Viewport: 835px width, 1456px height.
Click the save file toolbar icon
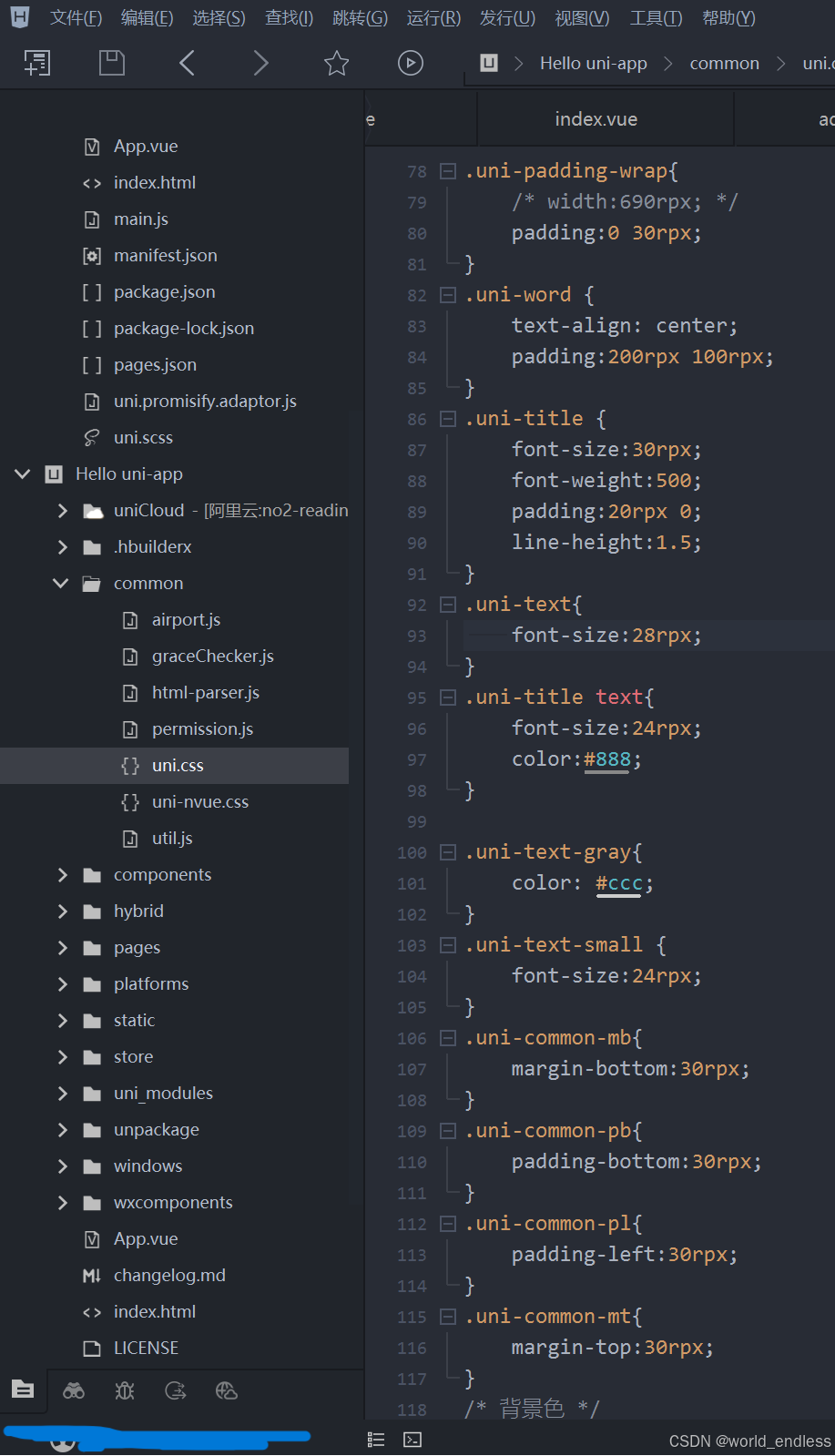coord(111,63)
